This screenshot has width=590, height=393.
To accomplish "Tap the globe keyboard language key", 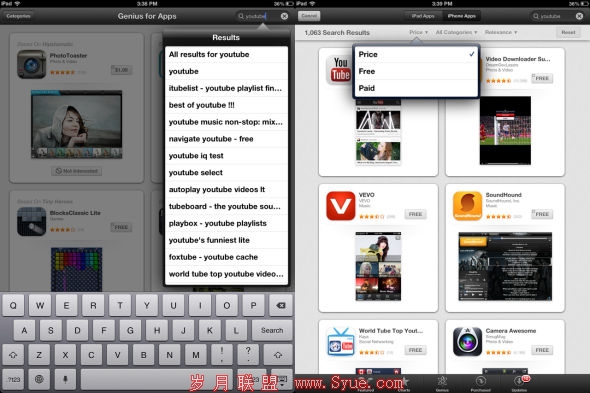I will [x=39, y=379].
